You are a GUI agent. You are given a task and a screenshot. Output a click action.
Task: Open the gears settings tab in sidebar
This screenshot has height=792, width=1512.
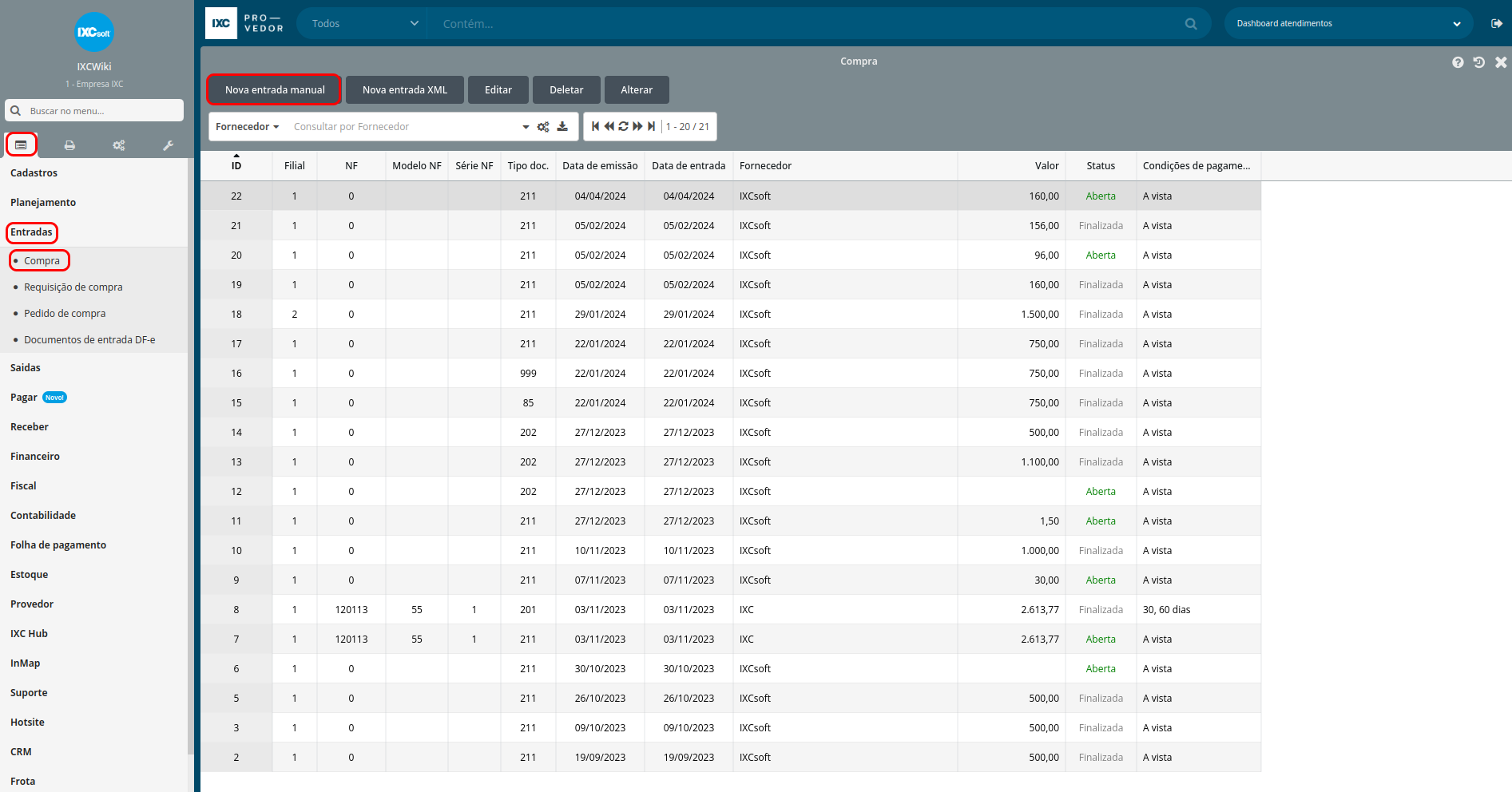click(119, 145)
